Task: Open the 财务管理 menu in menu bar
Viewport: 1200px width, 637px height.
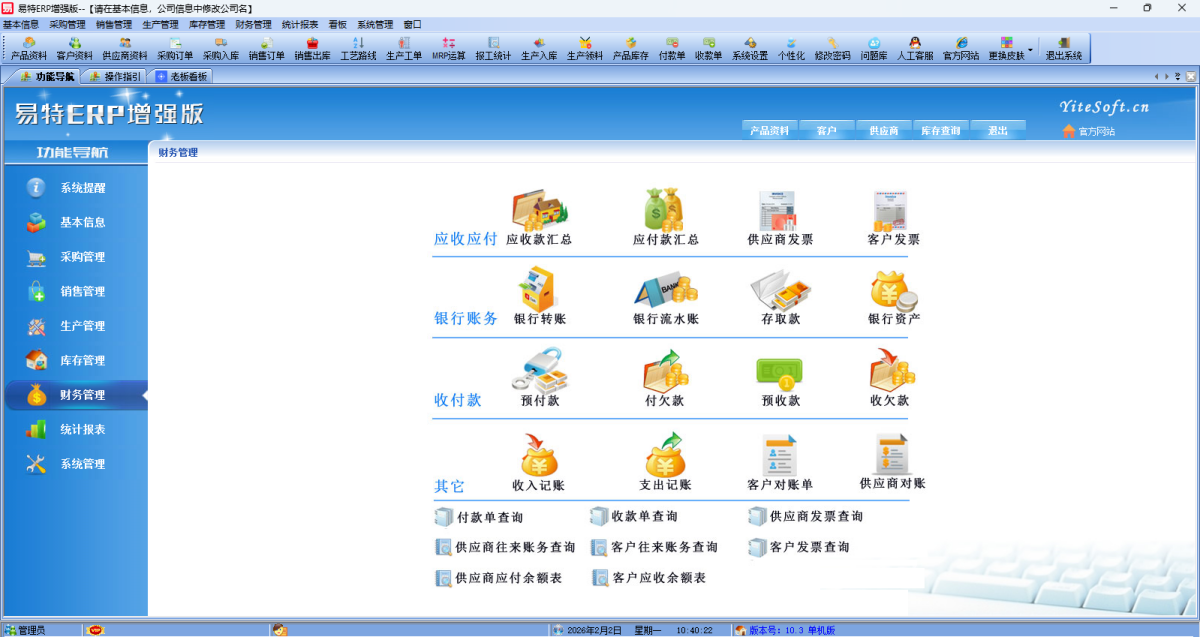Action: pos(253,24)
